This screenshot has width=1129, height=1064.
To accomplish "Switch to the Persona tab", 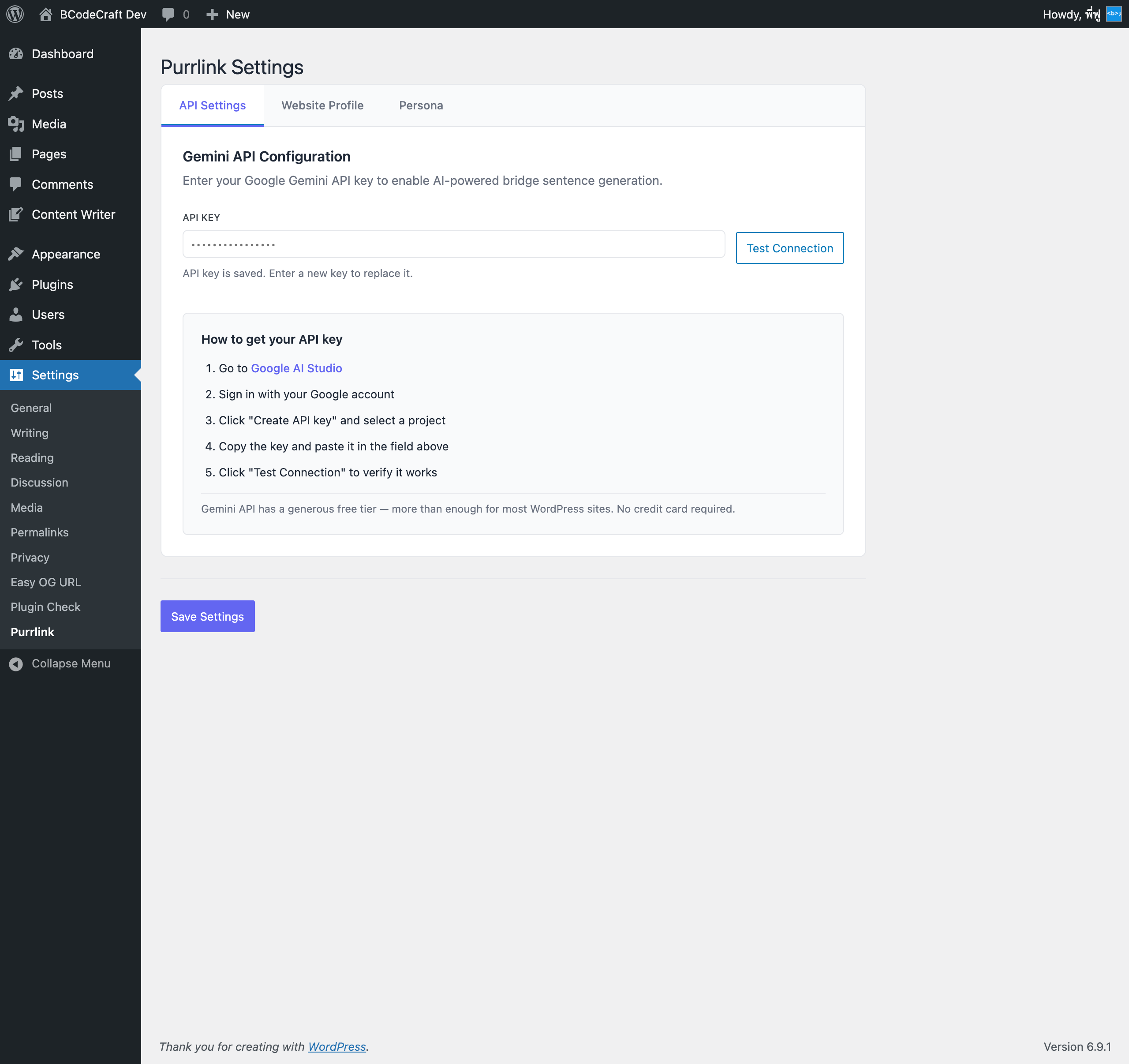I will [x=421, y=105].
